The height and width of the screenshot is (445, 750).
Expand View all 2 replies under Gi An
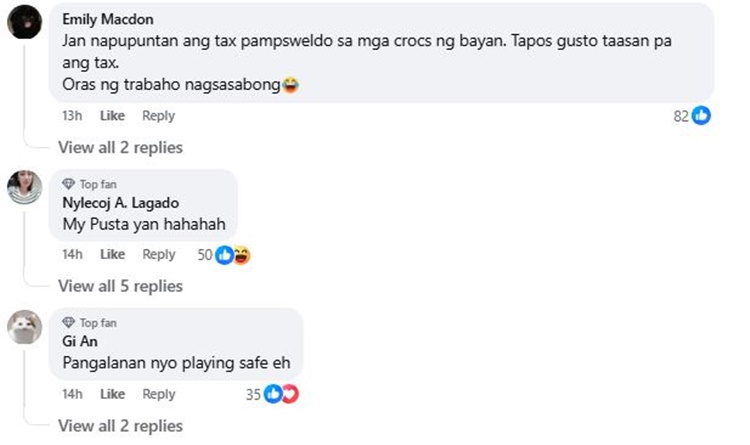[x=121, y=426]
